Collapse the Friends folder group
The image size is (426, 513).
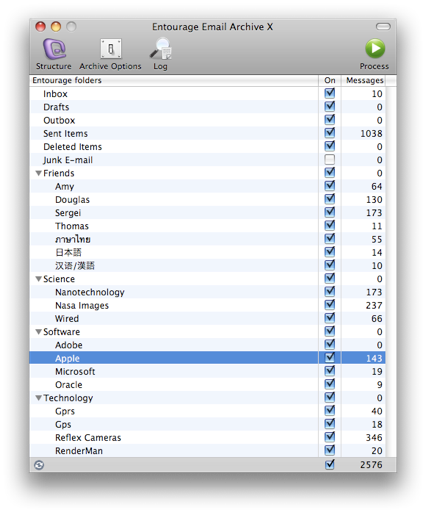point(39,173)
